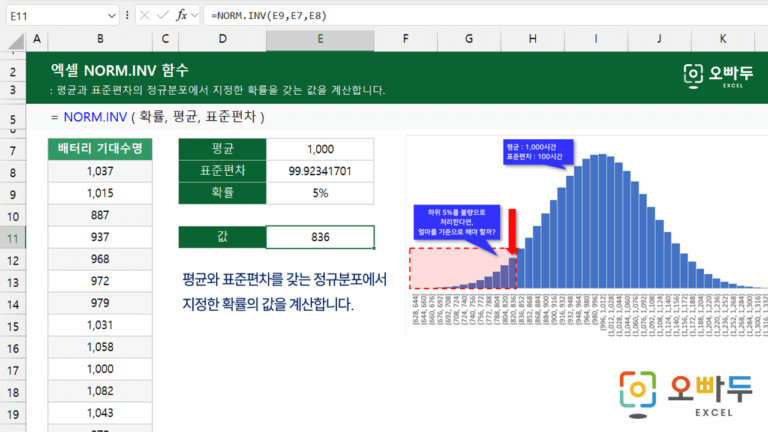This screenshot has height=432, width=768.
Task: Click the 배터리 기대수명 header cell
Action: click(100, 149)
